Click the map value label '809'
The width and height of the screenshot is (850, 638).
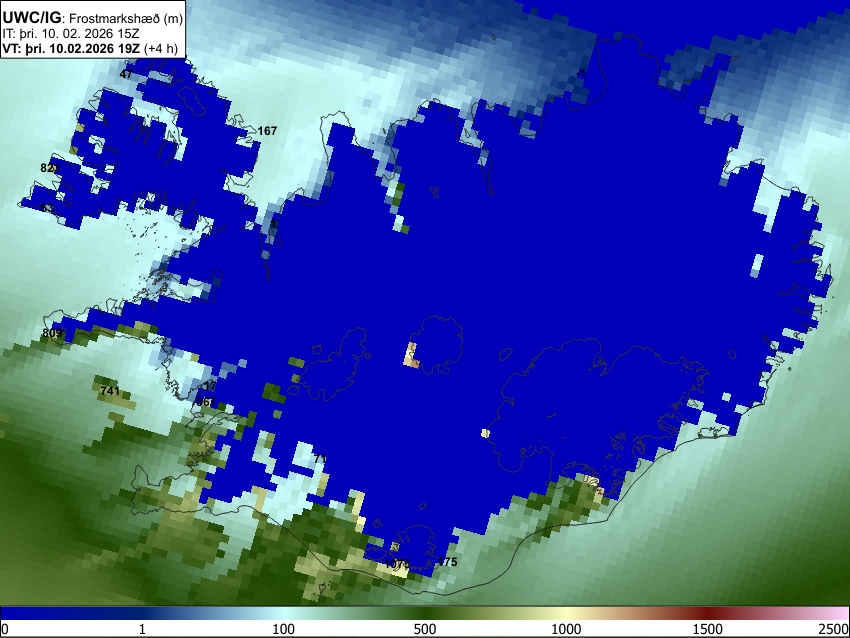pyautogui.click(x=52, y=333)
